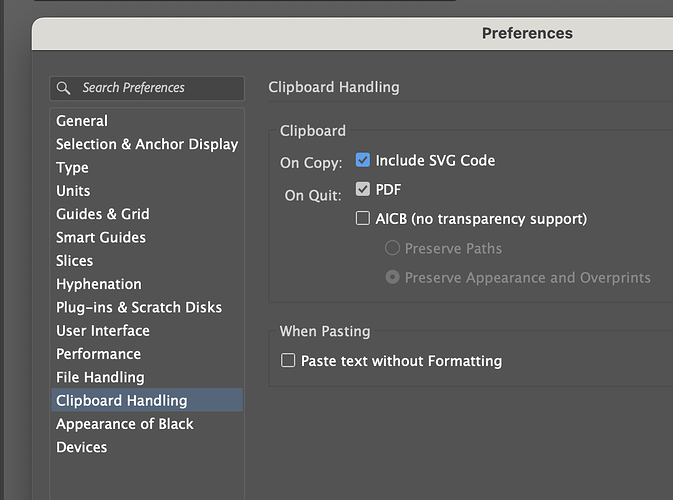Enable AICB (no transparency support) checkbox
This screenshot has height=500, width=673.
363,218
